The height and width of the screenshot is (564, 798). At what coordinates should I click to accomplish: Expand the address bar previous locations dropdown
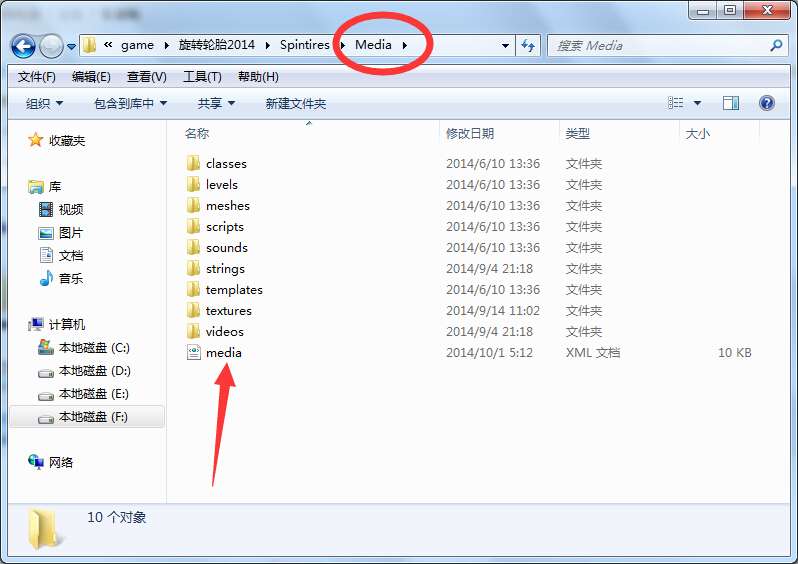point(505,46)
